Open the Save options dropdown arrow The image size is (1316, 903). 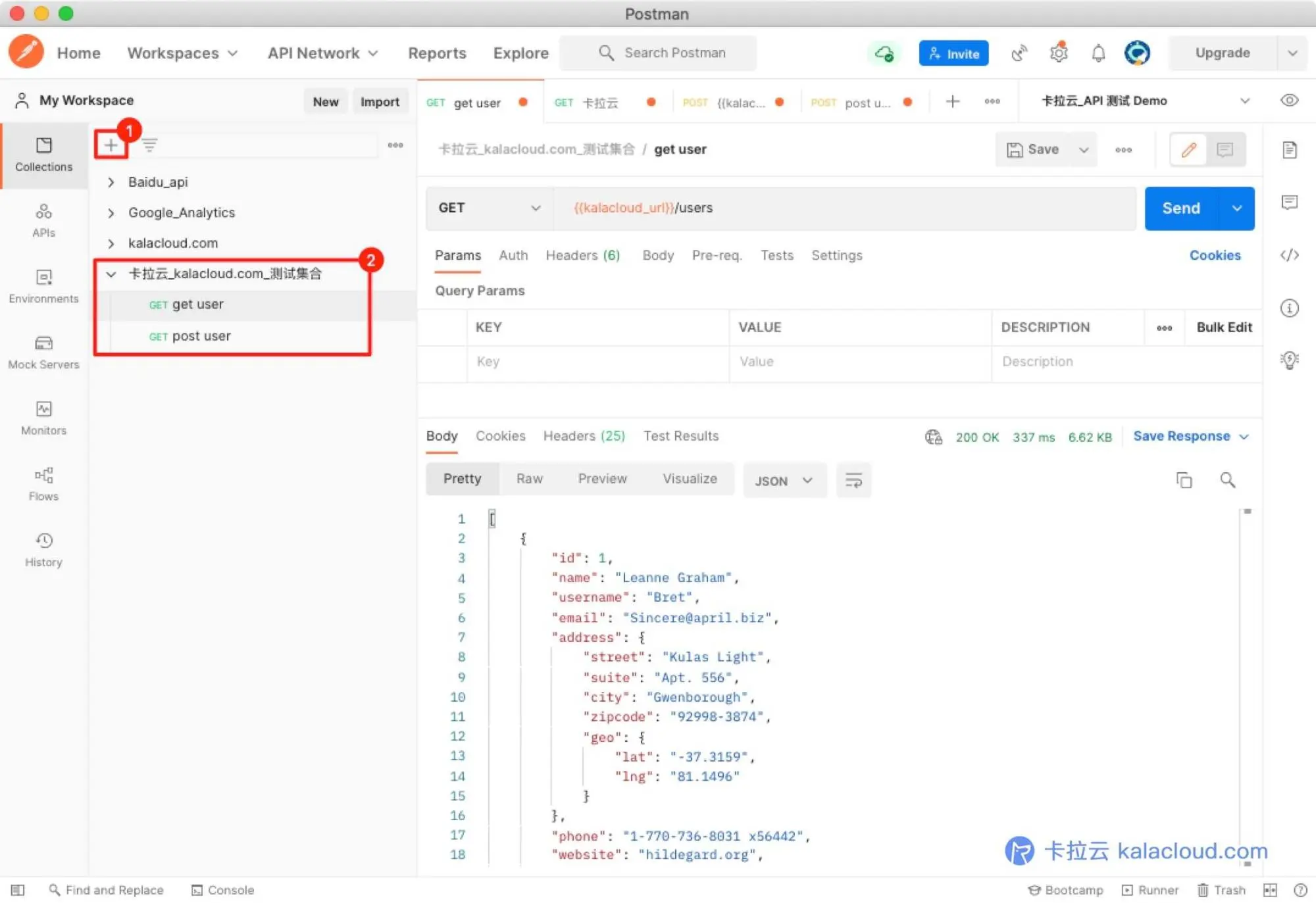pyautogui.click(x=1083, y=150)
